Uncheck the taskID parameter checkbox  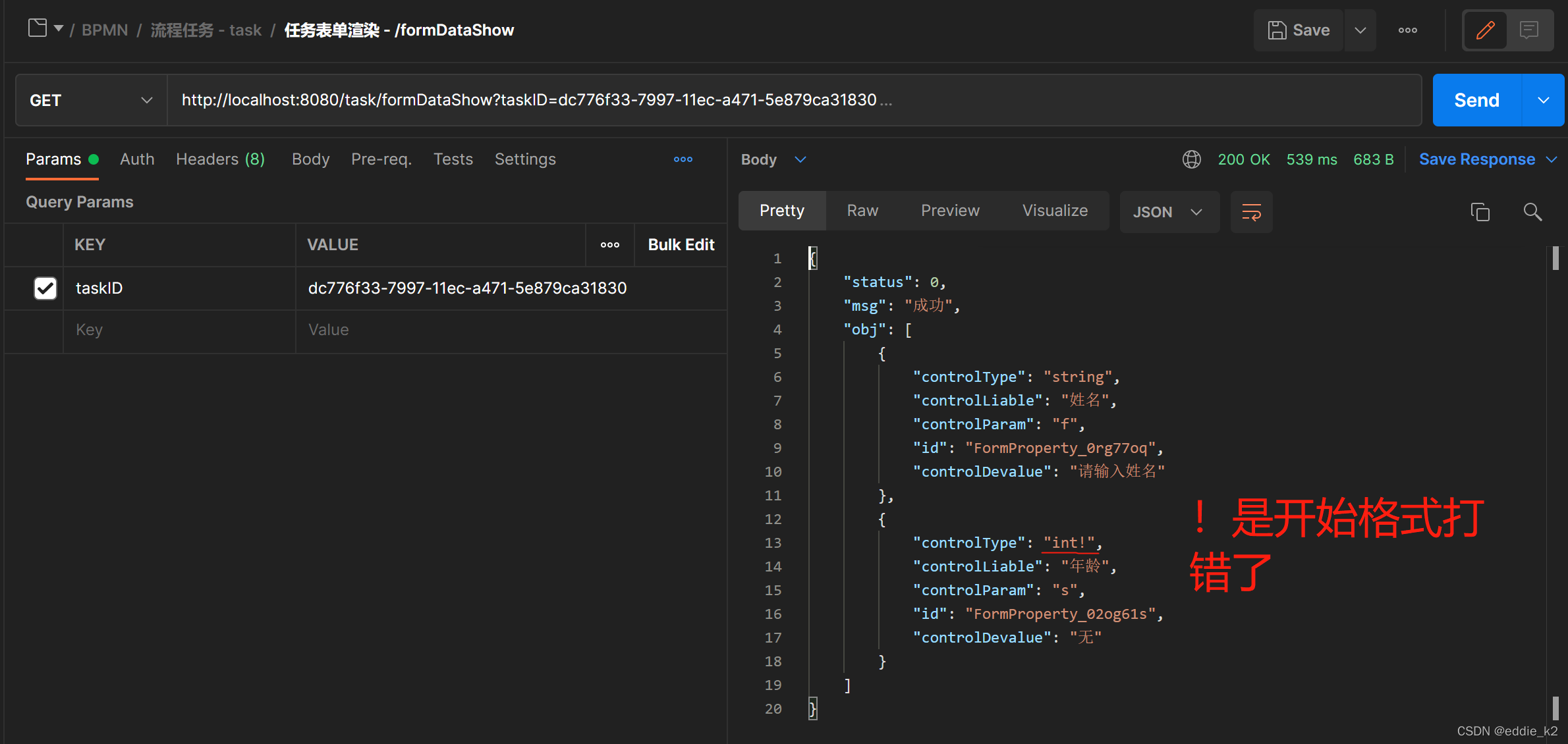45,288
